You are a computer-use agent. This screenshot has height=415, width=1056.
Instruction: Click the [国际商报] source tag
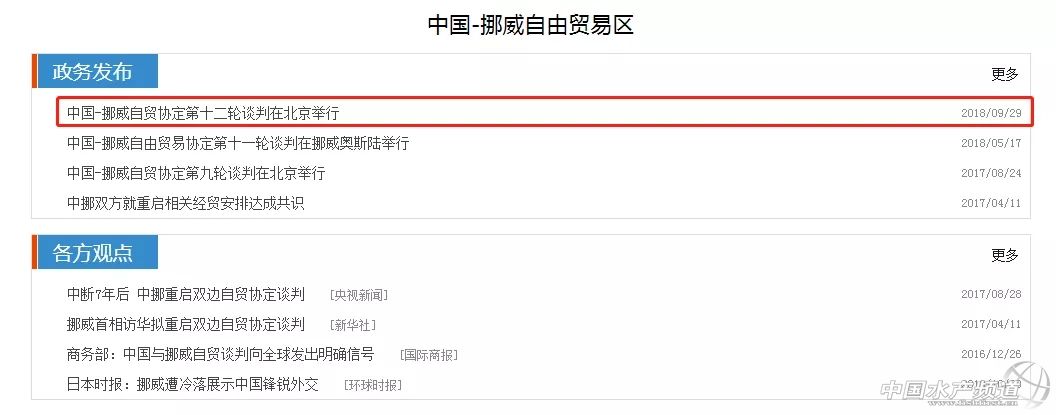428,355
